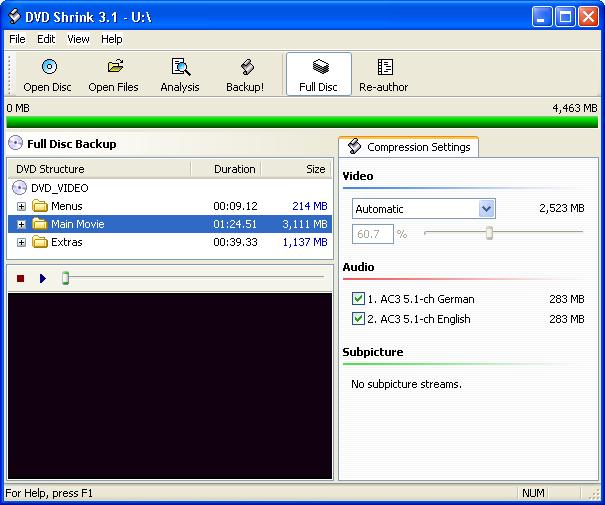The height and width of the screenshot is (505, 605).
Task: Click the Full Disc Backup disc icon
Action: tap(15, 143)
